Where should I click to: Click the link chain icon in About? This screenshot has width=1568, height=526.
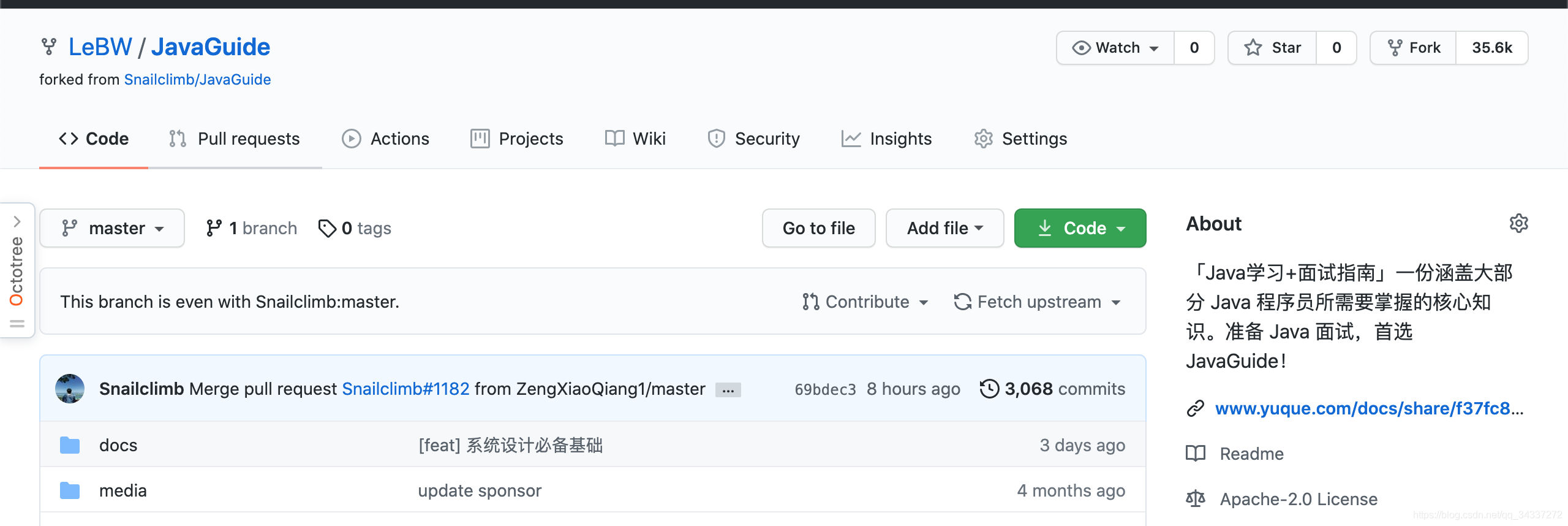[x=1195, y=408]
